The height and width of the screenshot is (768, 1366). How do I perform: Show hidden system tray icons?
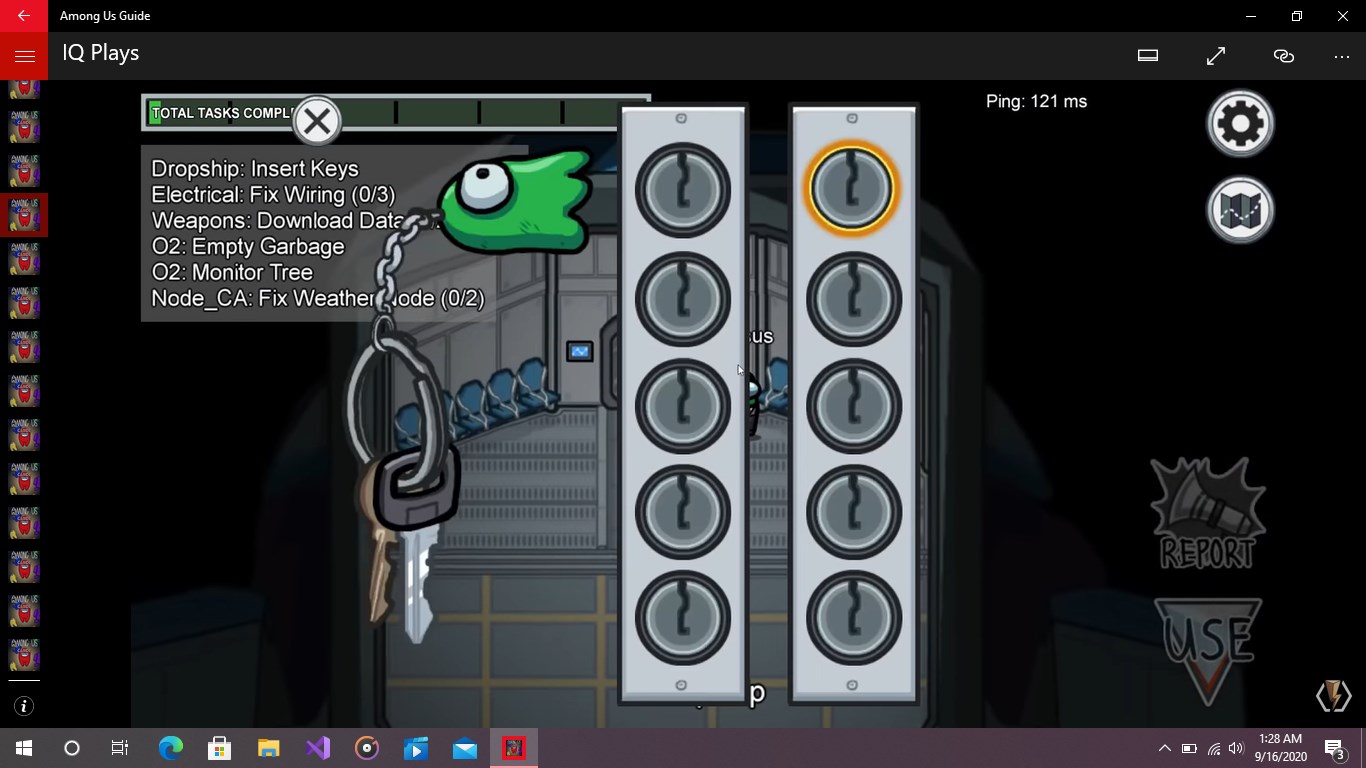click(1164, 748)
